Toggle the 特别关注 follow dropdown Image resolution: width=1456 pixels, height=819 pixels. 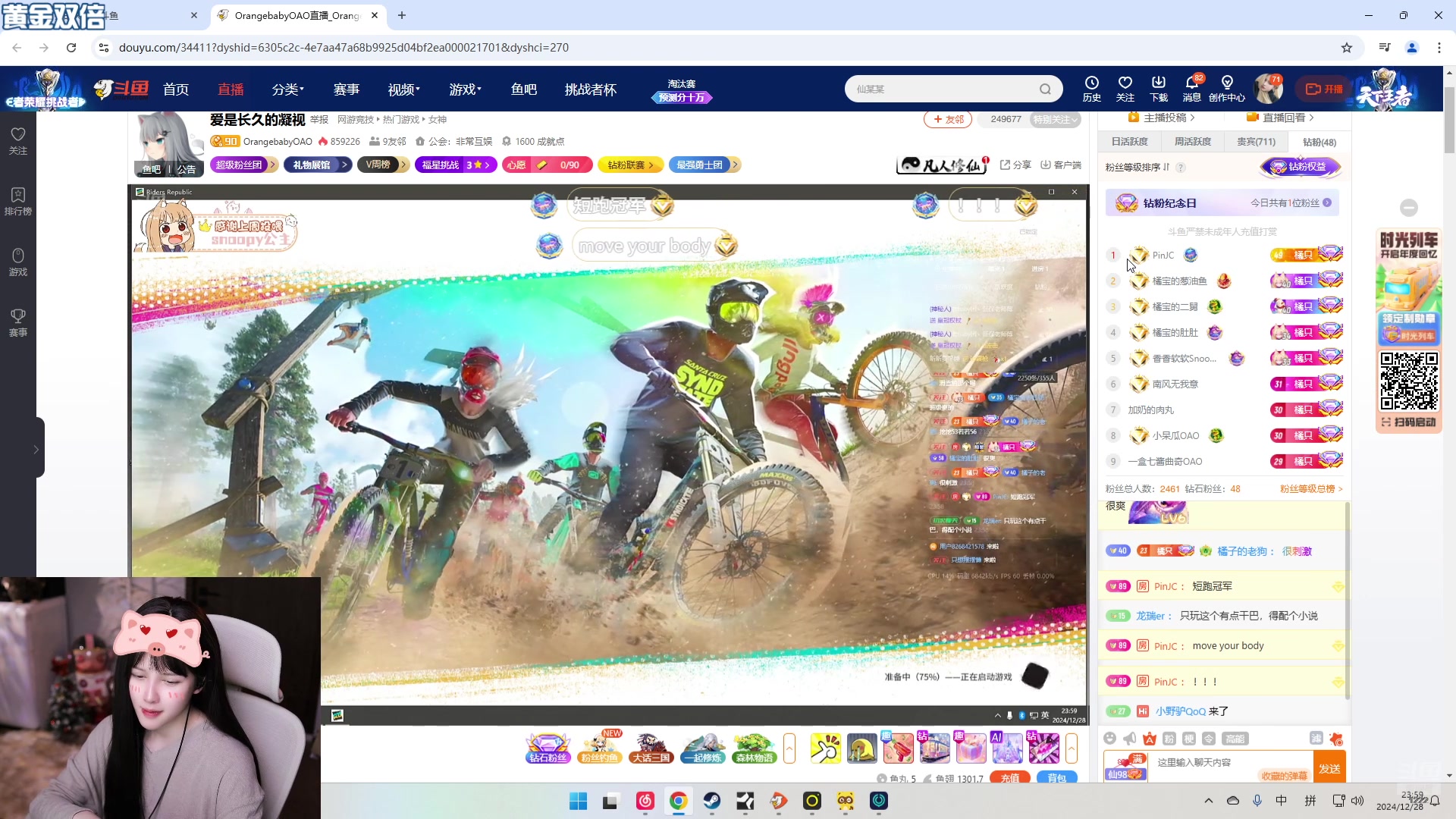click(x=1055, y=120)
